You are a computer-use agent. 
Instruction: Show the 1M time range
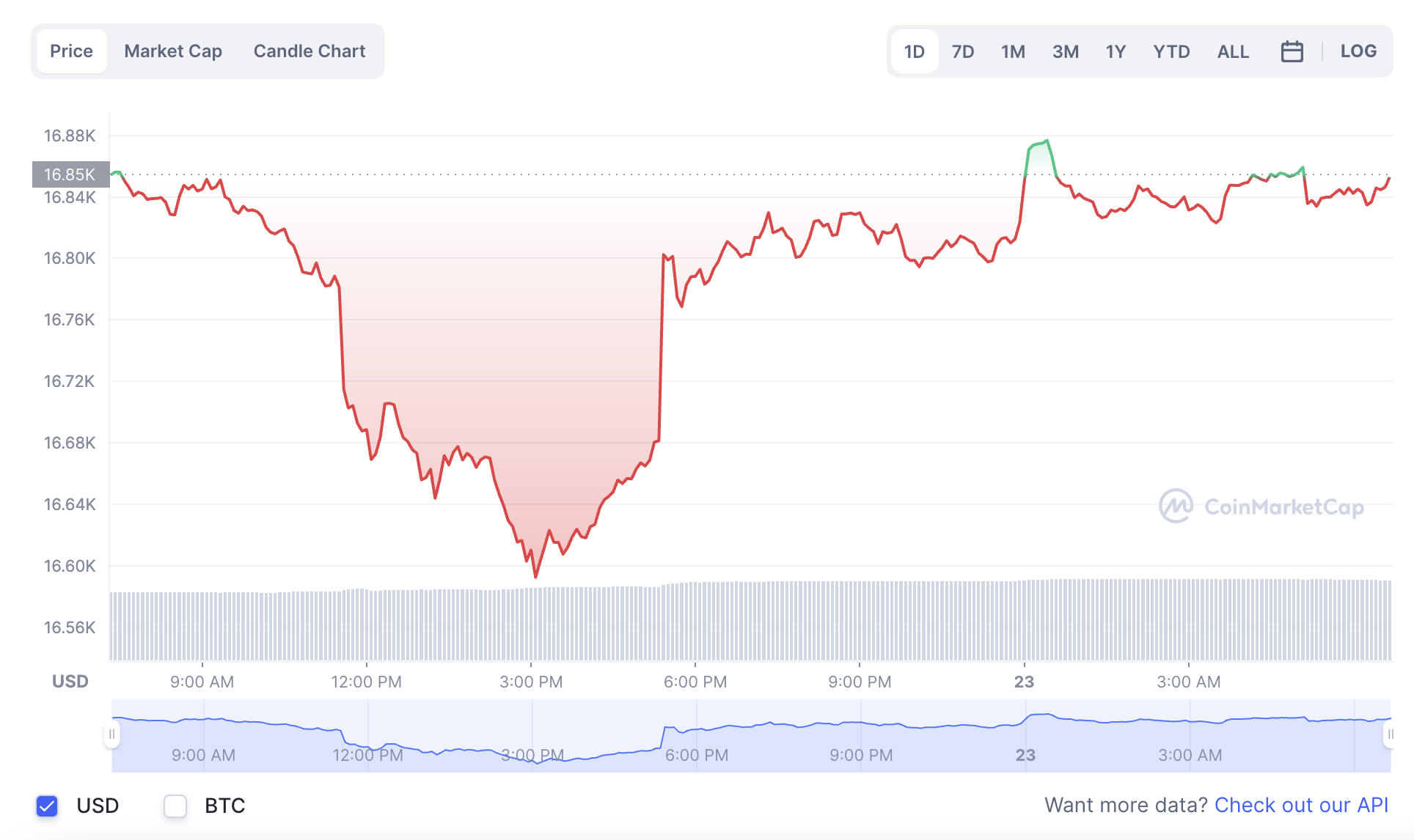tap(1013, 51)
